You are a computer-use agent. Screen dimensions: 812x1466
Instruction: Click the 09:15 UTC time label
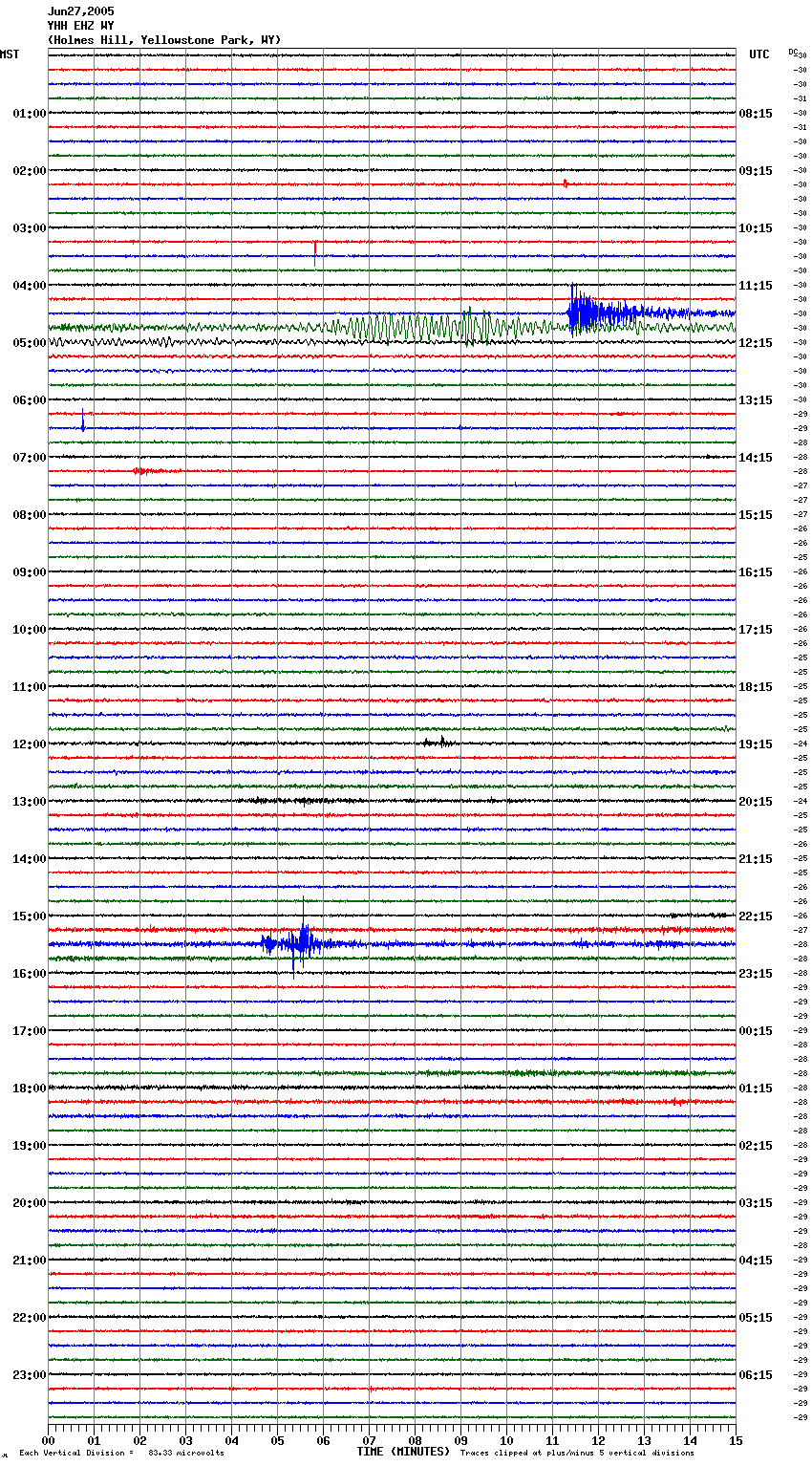point(756,171)
